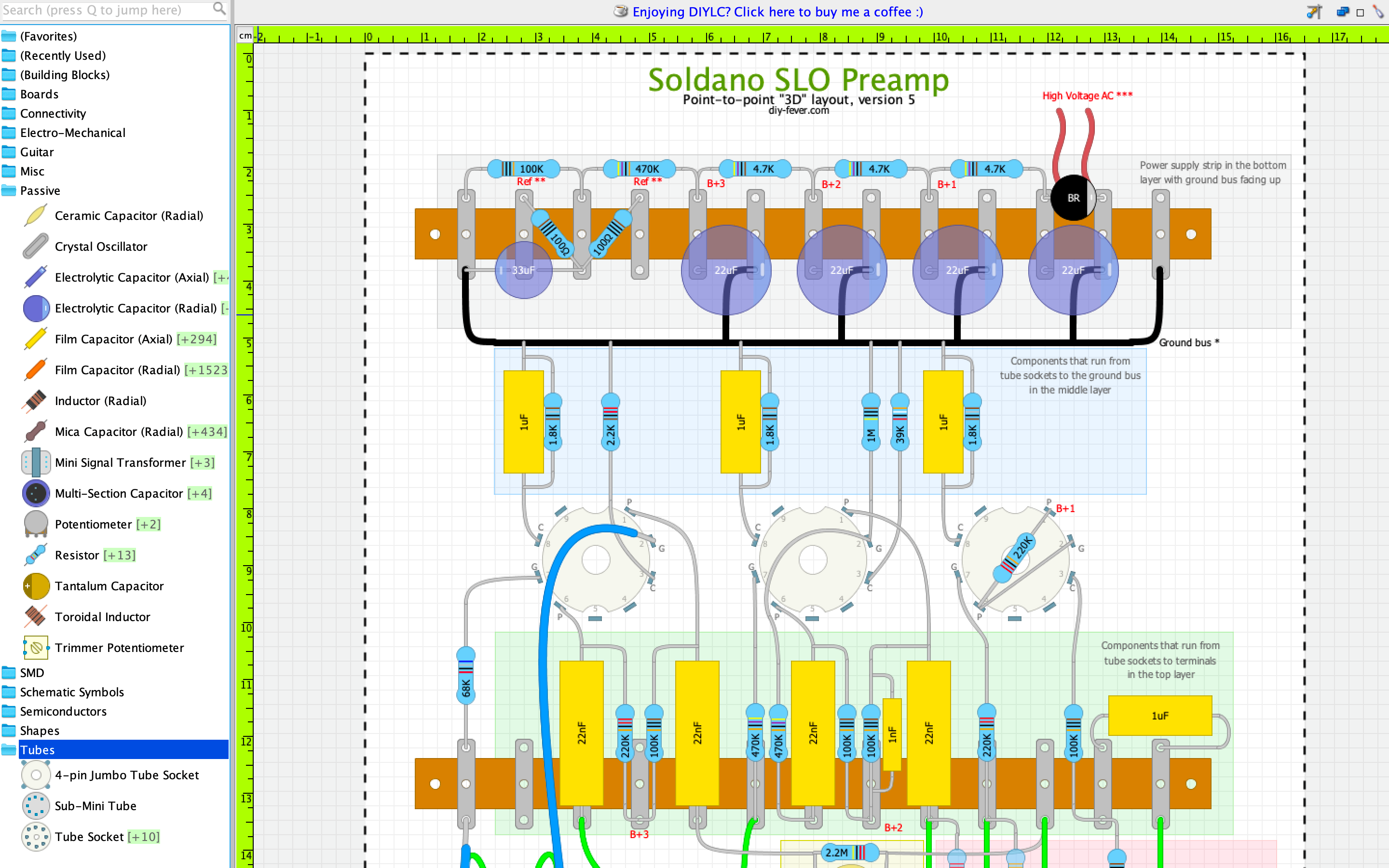Select the Multi-Section Capacitor component icon
This screenshot has height=868, width=1389.
pyautogui.click(x=36, y=494)
